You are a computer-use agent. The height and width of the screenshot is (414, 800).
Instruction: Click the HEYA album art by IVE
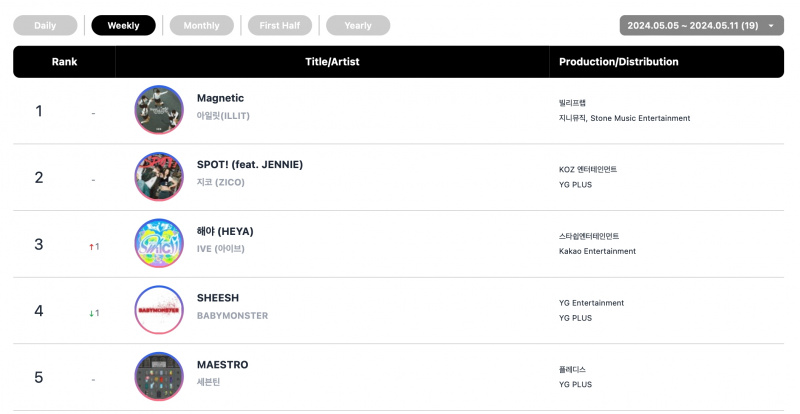click(159, 243)
